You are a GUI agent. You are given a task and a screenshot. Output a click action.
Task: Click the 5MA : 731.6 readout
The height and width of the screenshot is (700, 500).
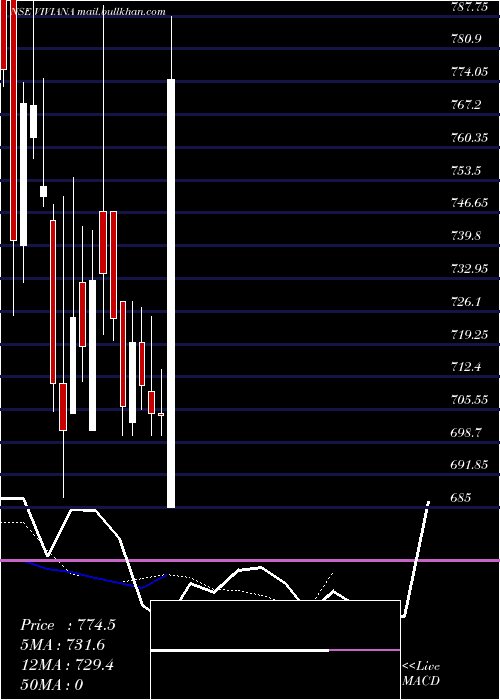(x=62, y=645)
